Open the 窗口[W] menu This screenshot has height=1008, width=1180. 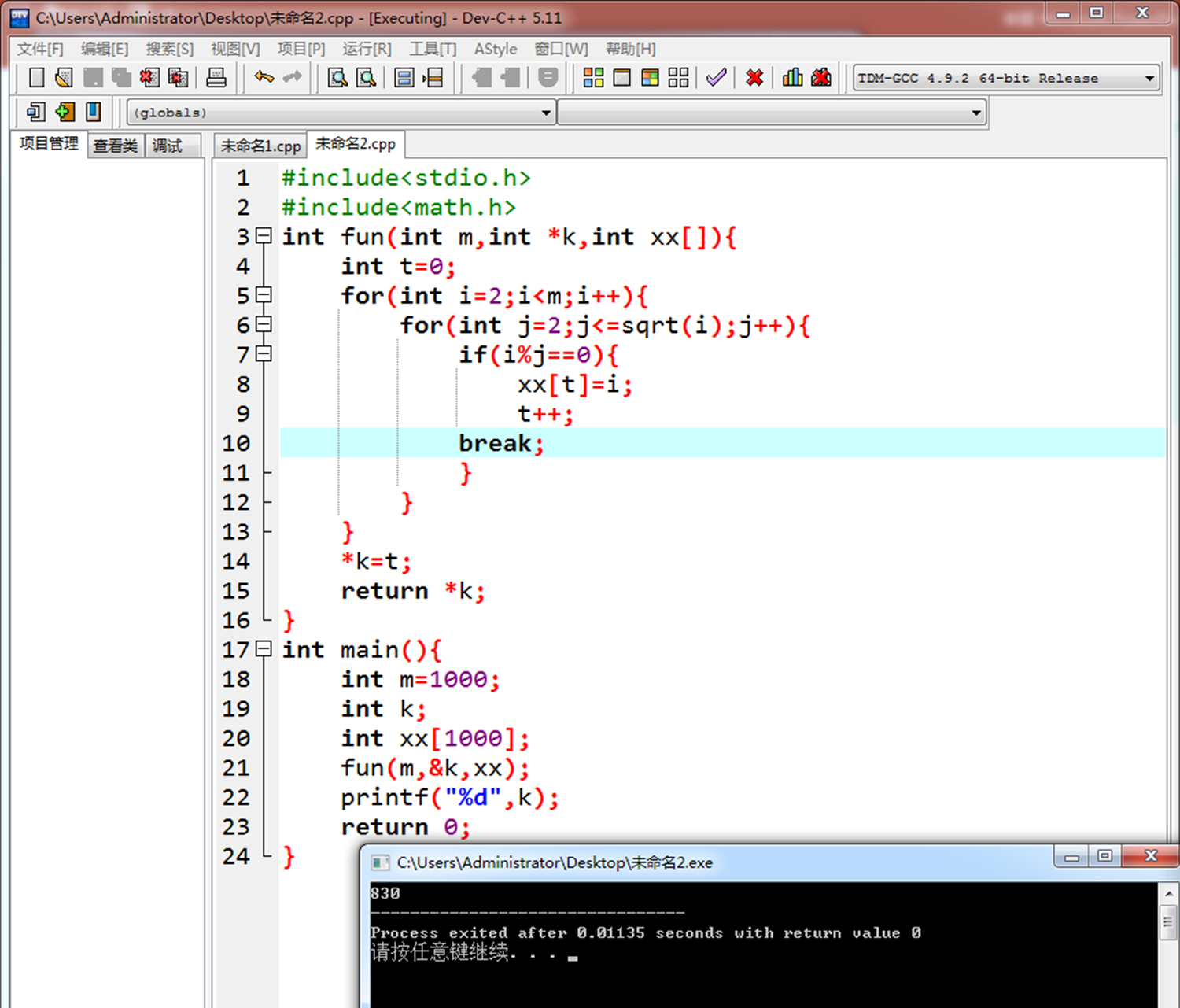click(562, 49)
